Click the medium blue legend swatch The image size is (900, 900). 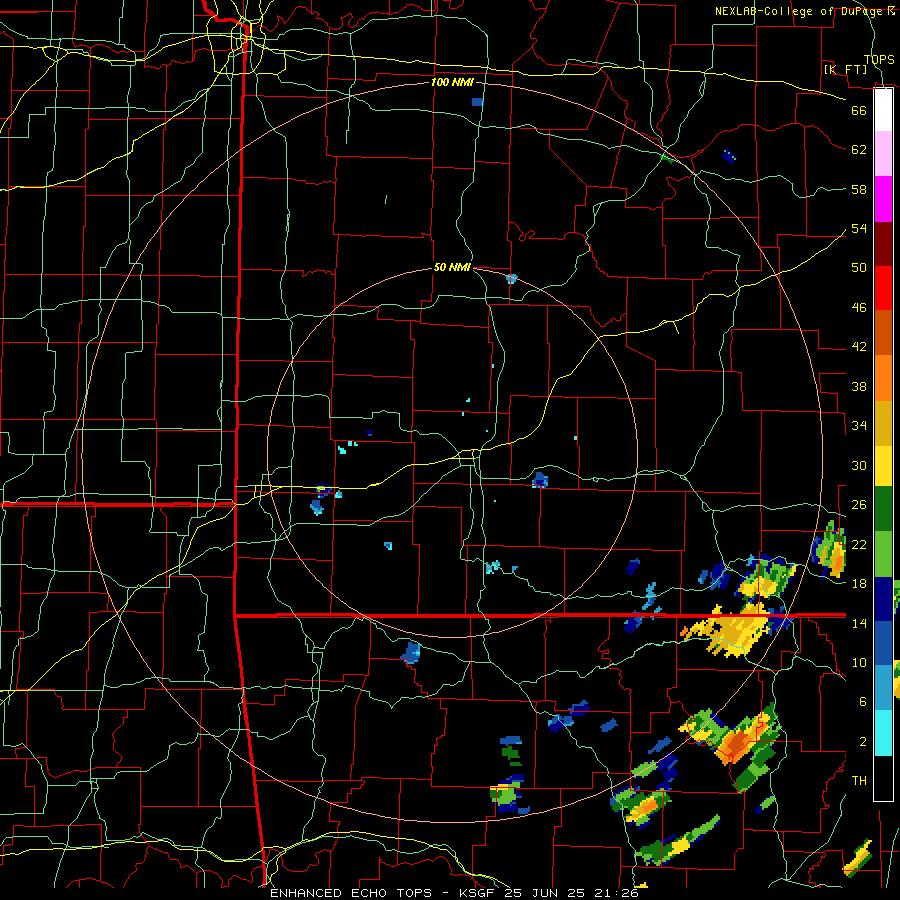[x=883, y=643]
